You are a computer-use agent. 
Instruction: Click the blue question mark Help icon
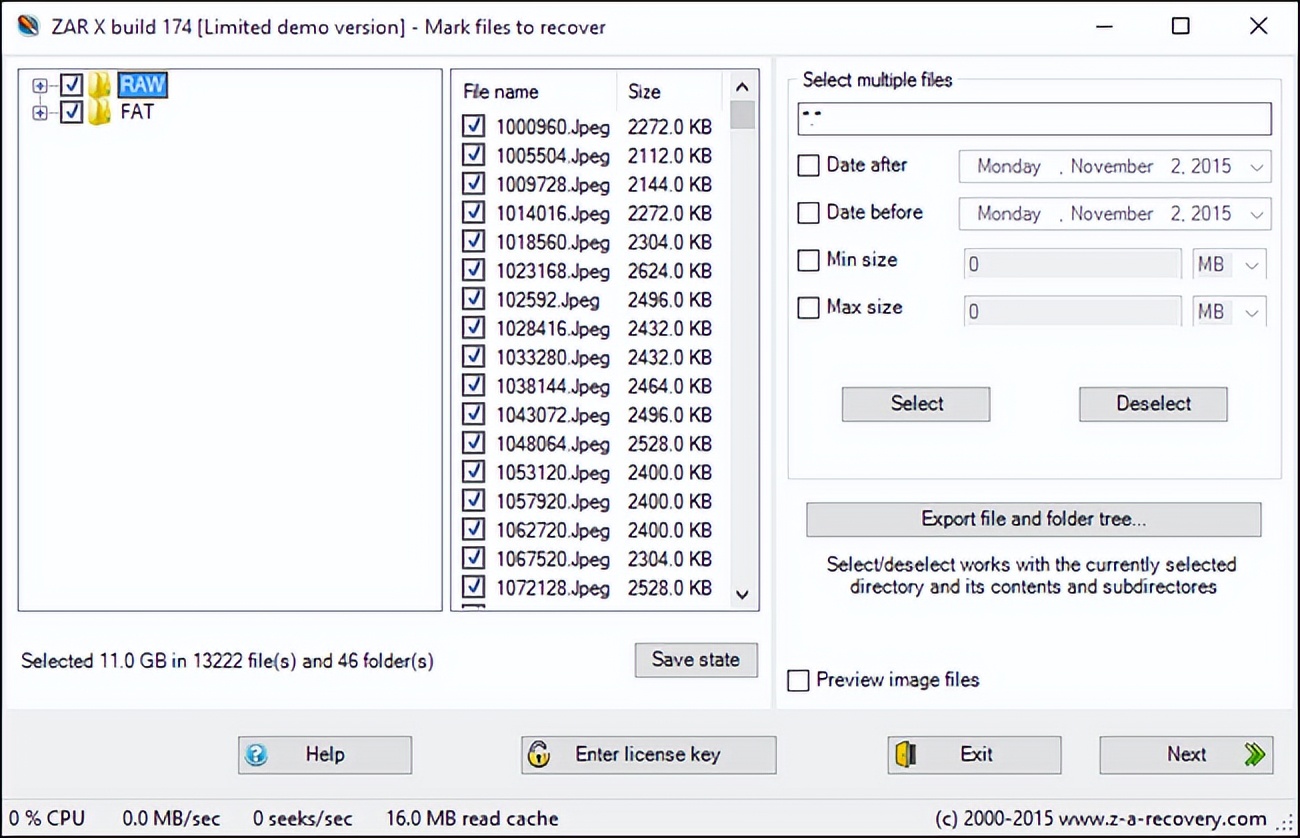[256, 755]
